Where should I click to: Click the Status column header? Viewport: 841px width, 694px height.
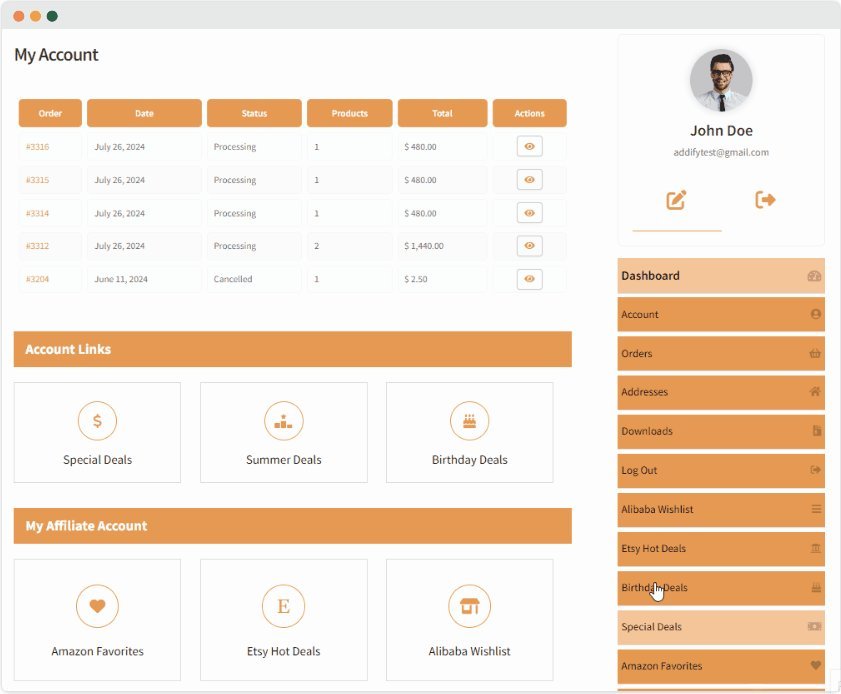point(254,113)
